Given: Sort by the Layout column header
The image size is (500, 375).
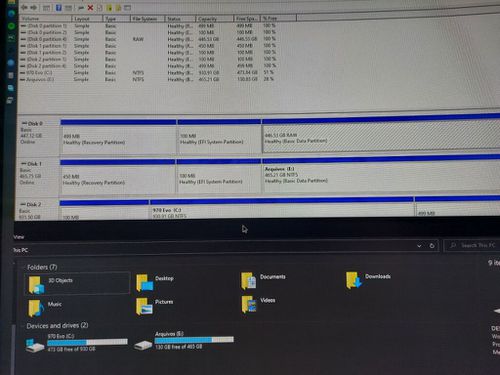Looking at the screenshot, I should [x=87, y=19].
